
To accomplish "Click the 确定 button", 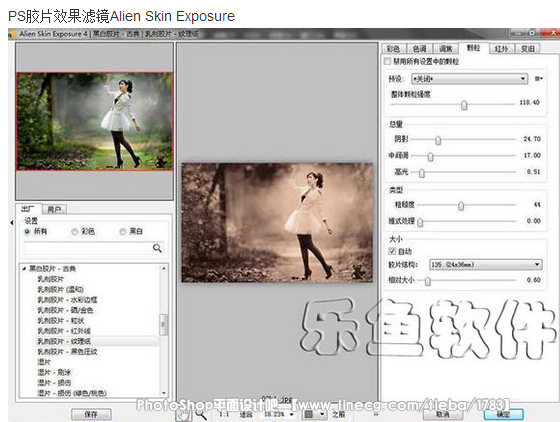I will click(x=503, y=415).
